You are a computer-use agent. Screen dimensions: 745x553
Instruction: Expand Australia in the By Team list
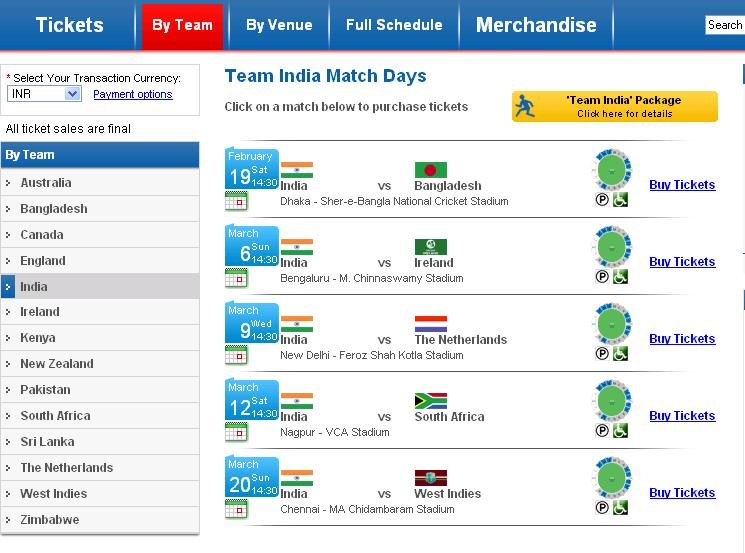(x=45, y=183)
